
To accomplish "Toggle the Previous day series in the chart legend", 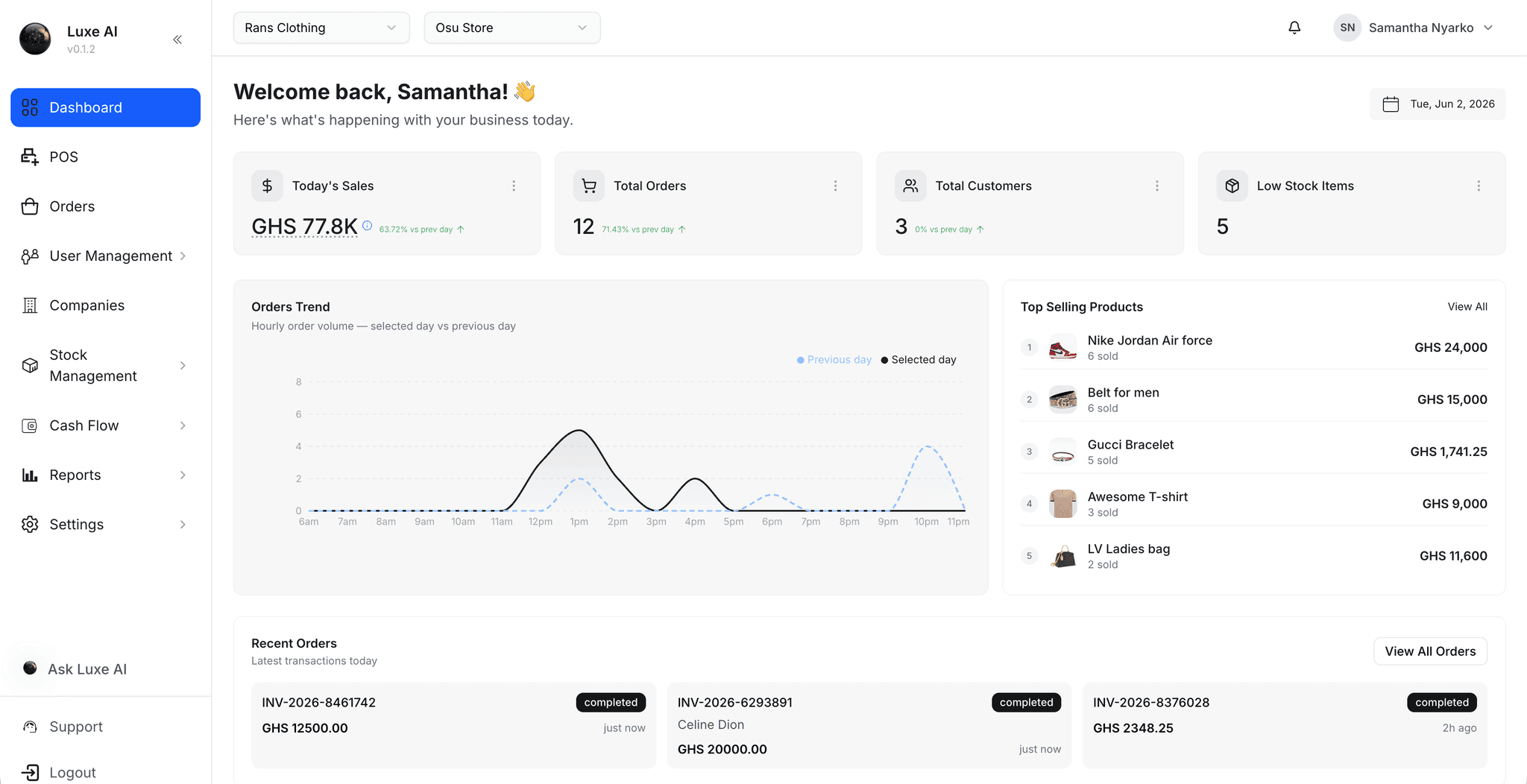I will 834,360.
